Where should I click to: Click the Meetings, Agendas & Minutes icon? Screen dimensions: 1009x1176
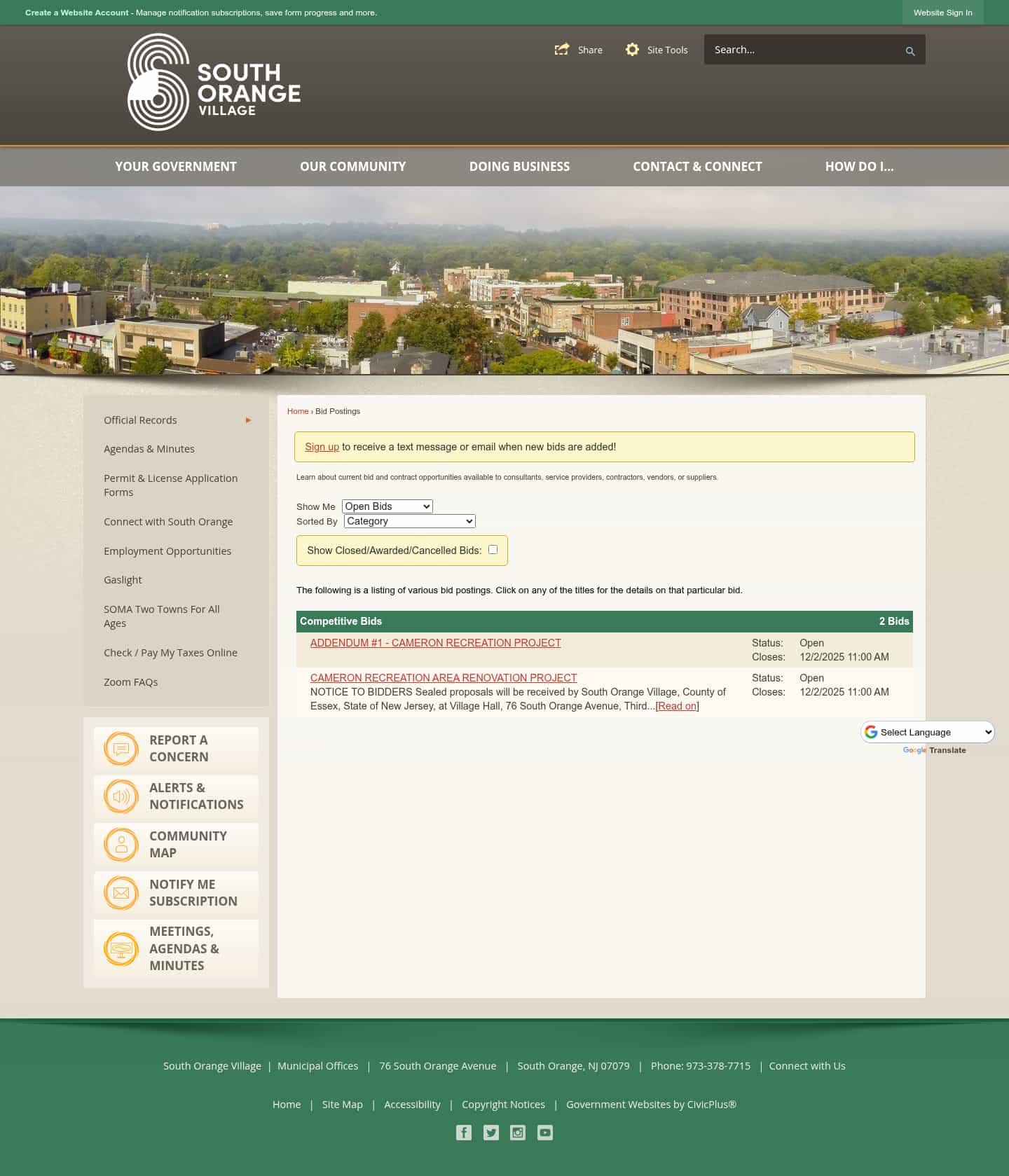coord(121,949)
